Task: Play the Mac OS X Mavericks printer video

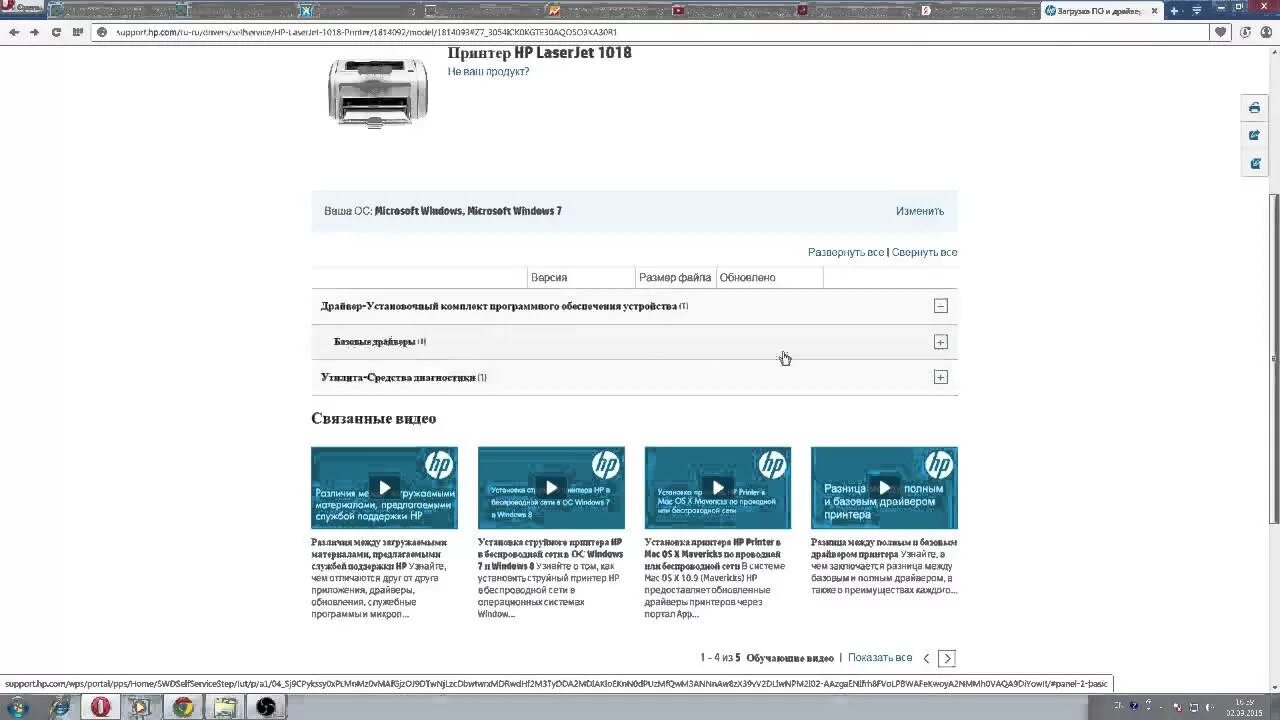Action: [x=718, y=488]
